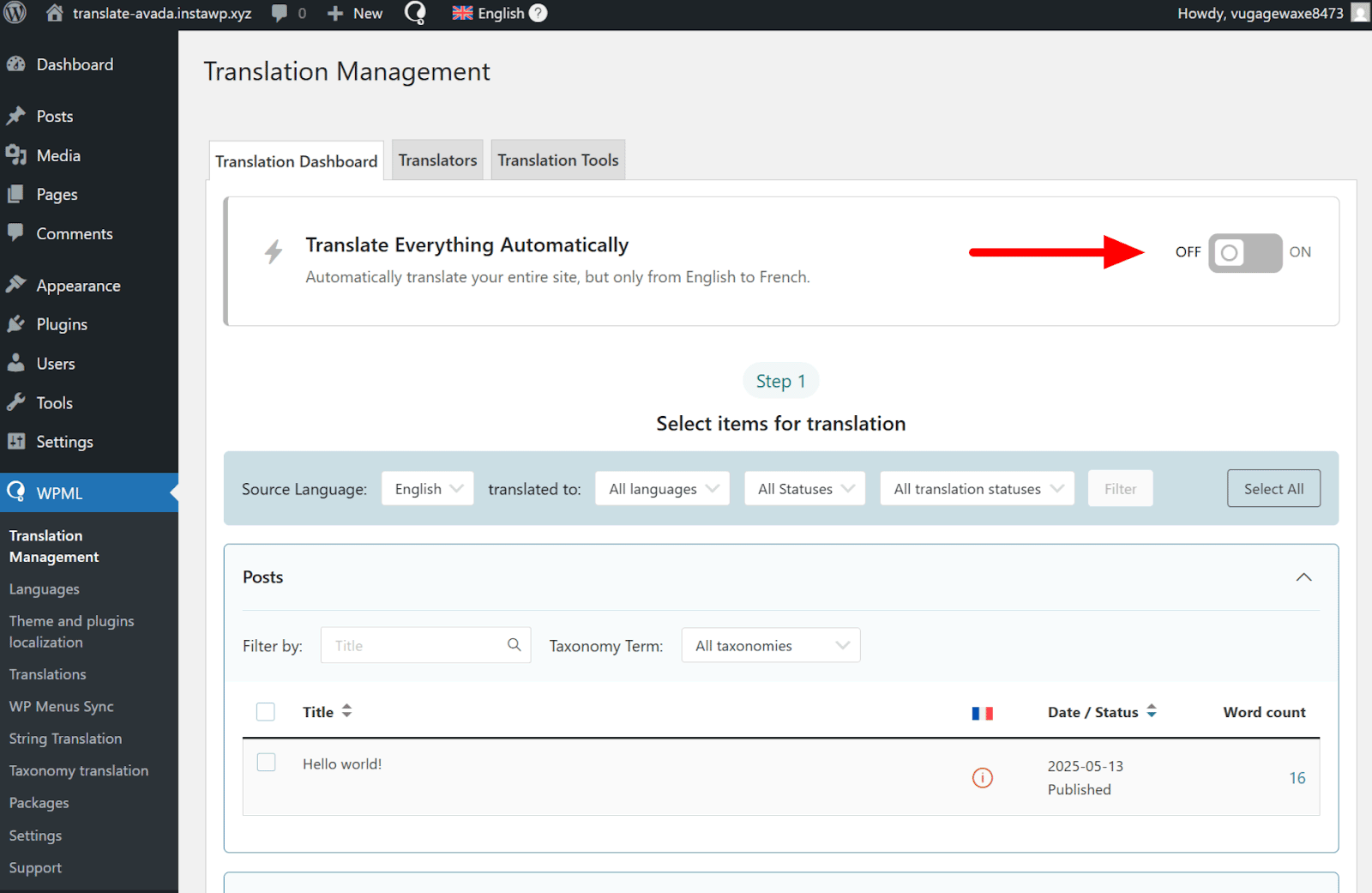Screen dimensions: 1372x893
Task: Click the New plus icon in admin bar
Action: [x=335, y=14]
